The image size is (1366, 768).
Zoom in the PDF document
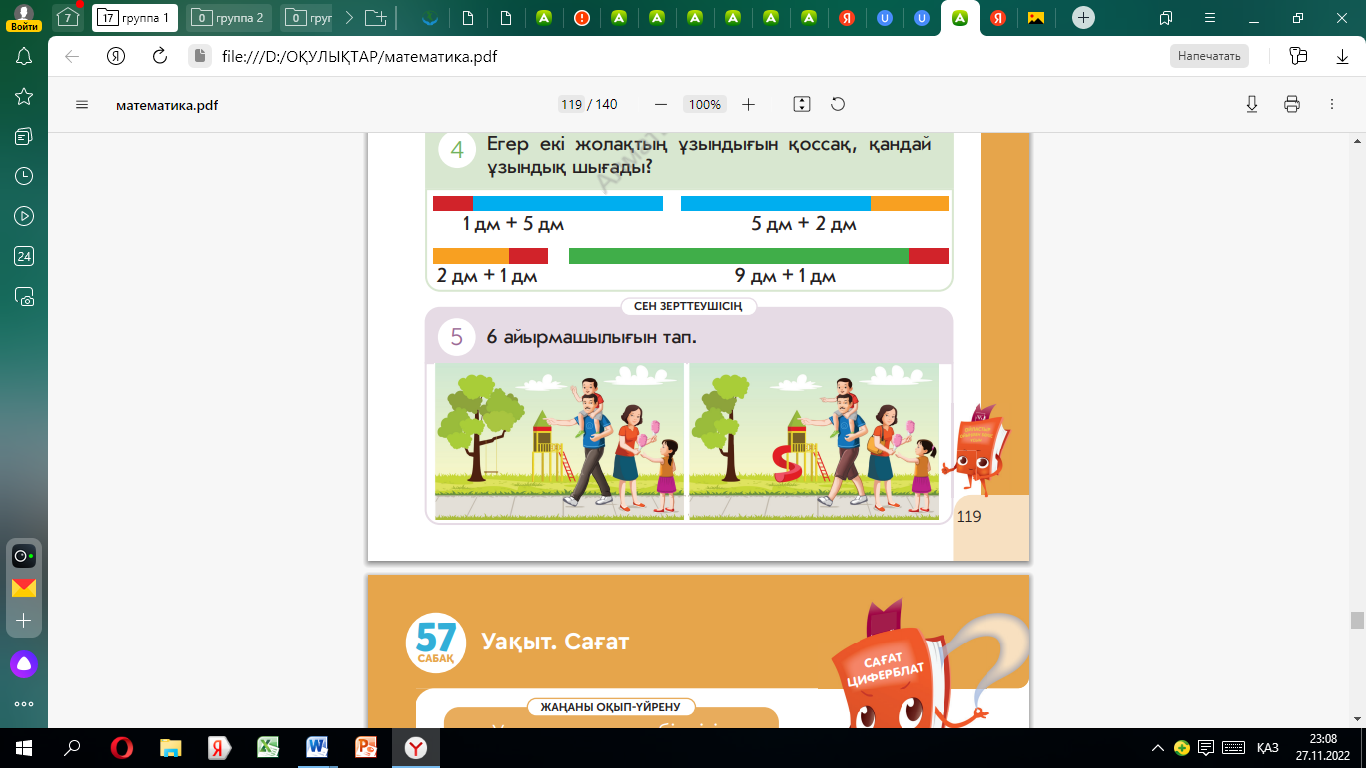749,104
